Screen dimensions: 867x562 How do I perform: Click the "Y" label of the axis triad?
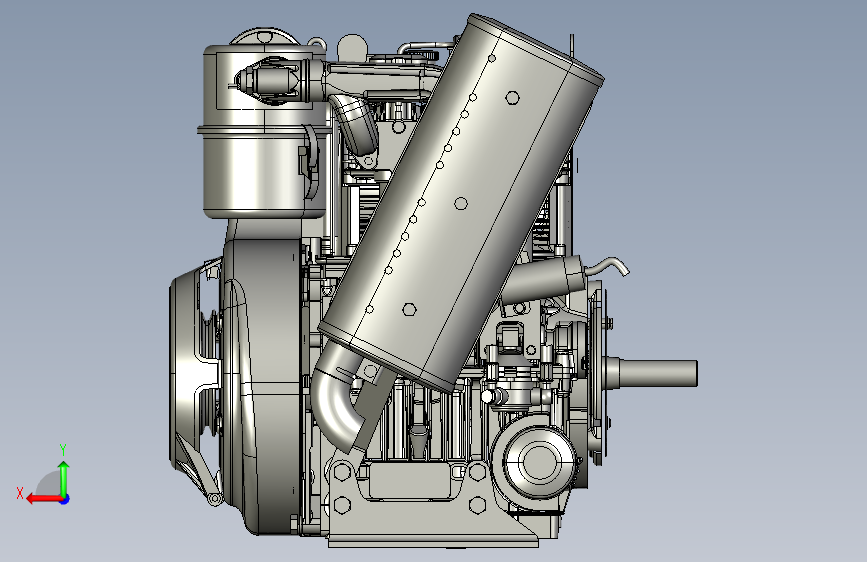click(63, 450)
